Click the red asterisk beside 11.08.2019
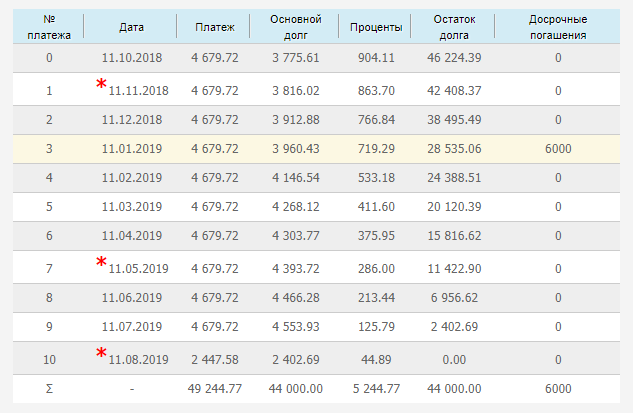 (101, 352)
